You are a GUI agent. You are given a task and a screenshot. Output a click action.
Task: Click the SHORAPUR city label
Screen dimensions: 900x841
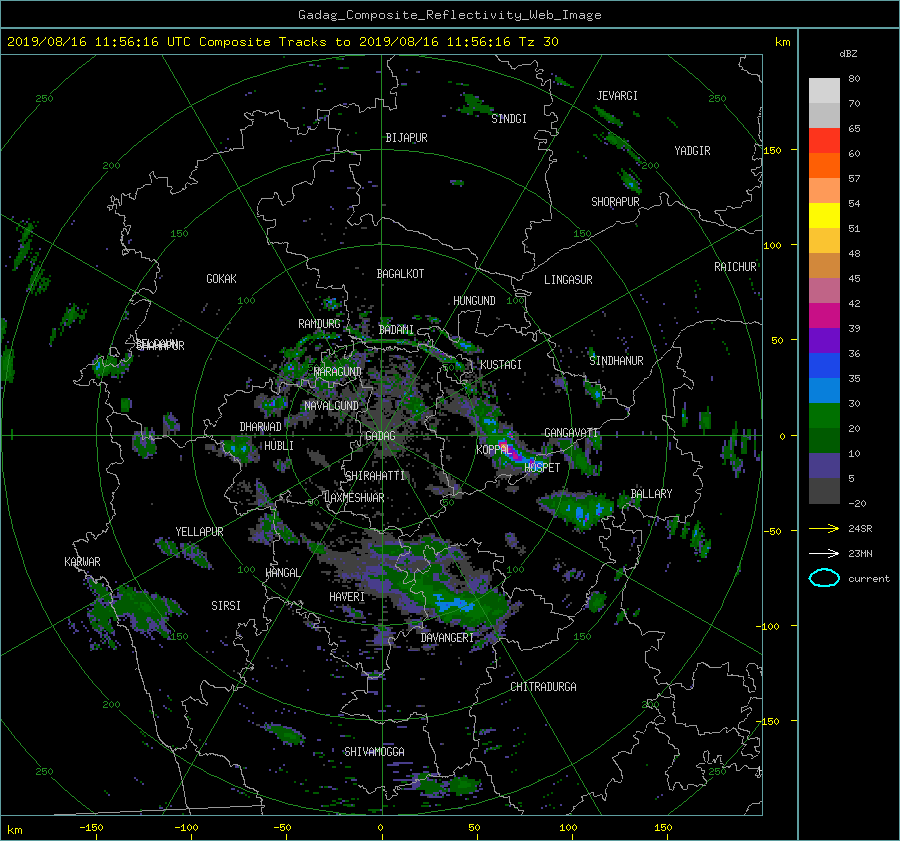[615, 202]
